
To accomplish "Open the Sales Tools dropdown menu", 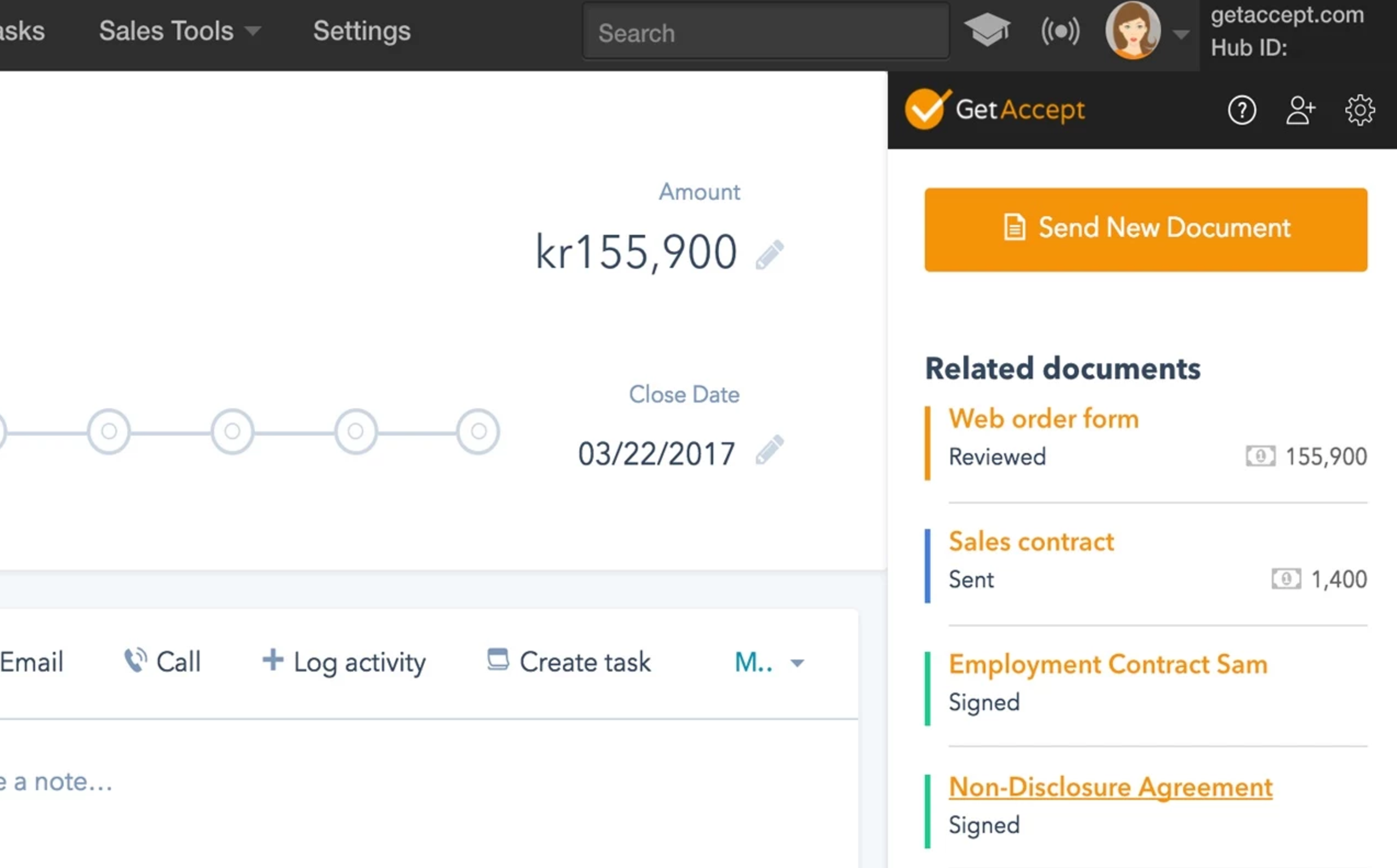I will click(179, 31).
